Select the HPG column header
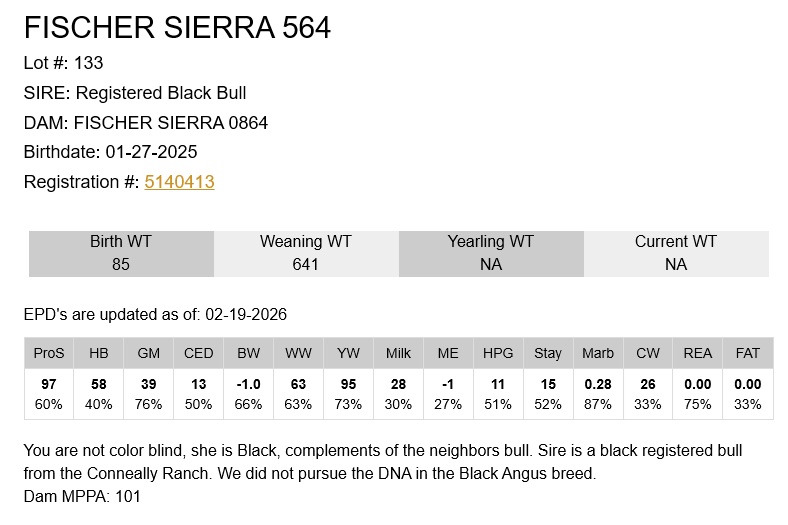Screen dimensions: 788x525 point(498,353)
